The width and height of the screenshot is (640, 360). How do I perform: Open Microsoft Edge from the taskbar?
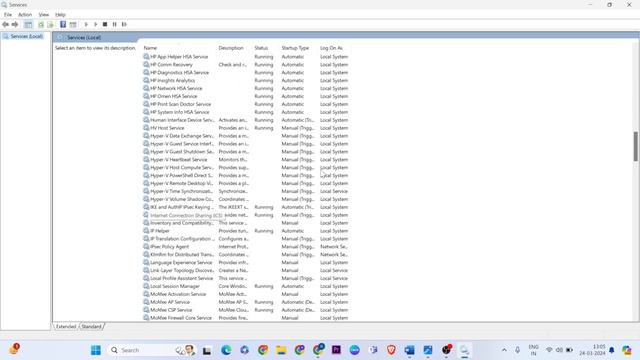(x=226, y=350)
